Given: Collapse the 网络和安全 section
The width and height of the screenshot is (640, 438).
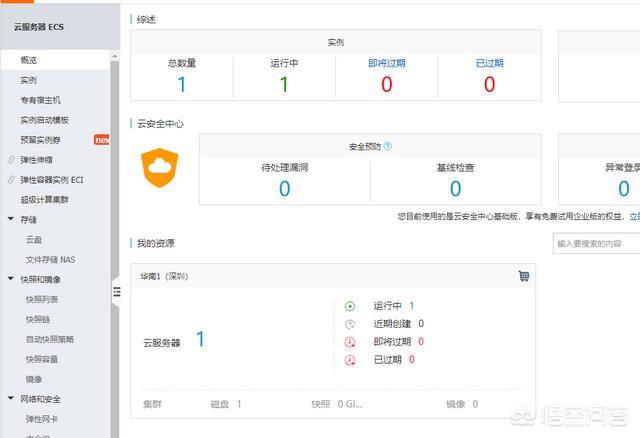Looking at the screenshot, I should (11, 398).
